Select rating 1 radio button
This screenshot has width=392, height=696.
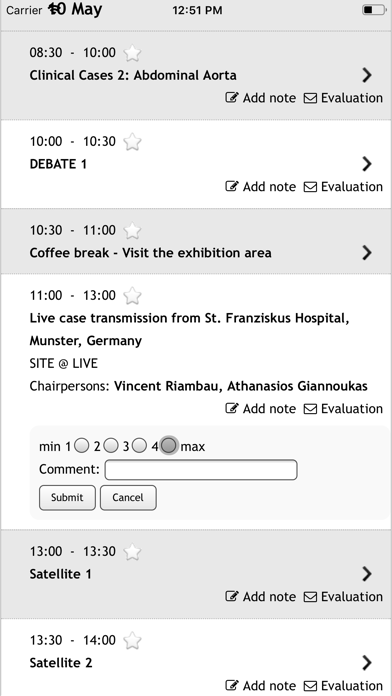(x=81, y=445)
